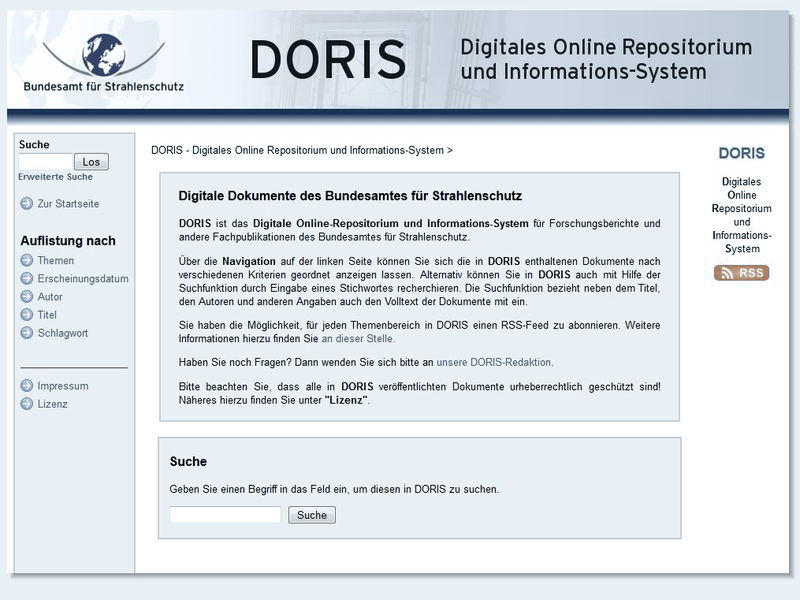Image resolution: width=800 pixels, height=600 pixels.
Task: Click the large DORIS header title
Action: pyautogui.click(x=328, y=60)
